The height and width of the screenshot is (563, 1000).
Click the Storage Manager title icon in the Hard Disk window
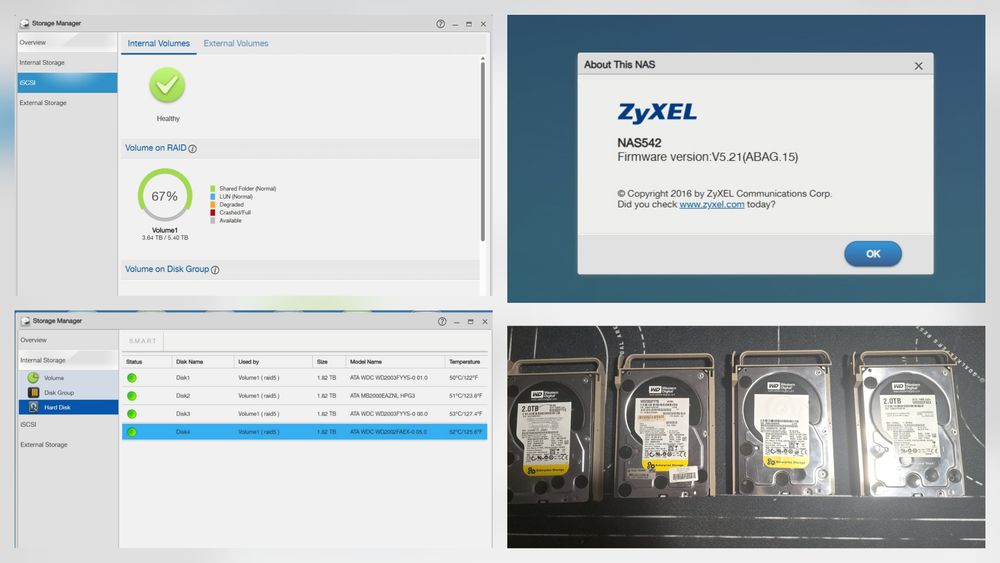coord(26,321)
